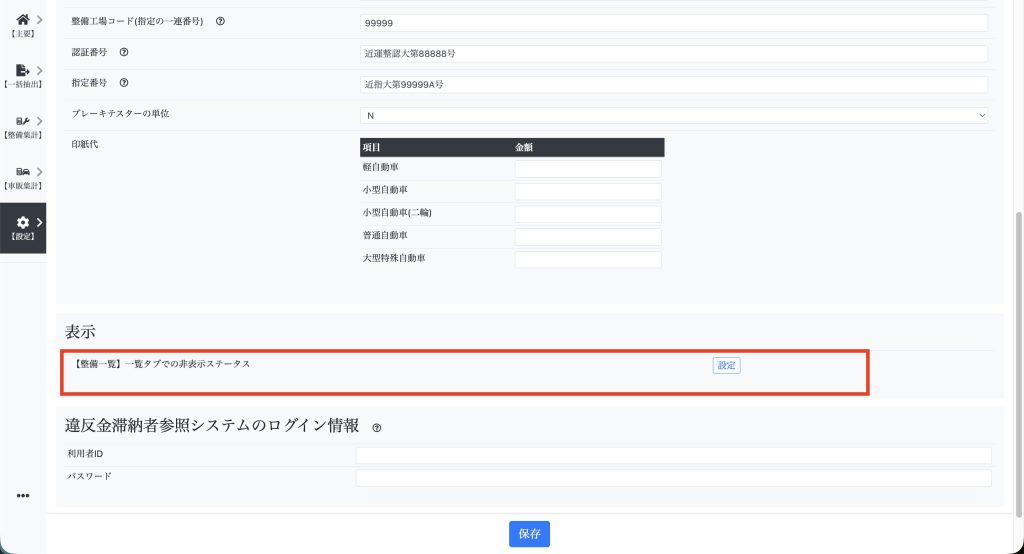The image size is (1024, 554).
Task: Select the 【設定】 gear icon in sidebar
Action: click(x=22, y=224)
